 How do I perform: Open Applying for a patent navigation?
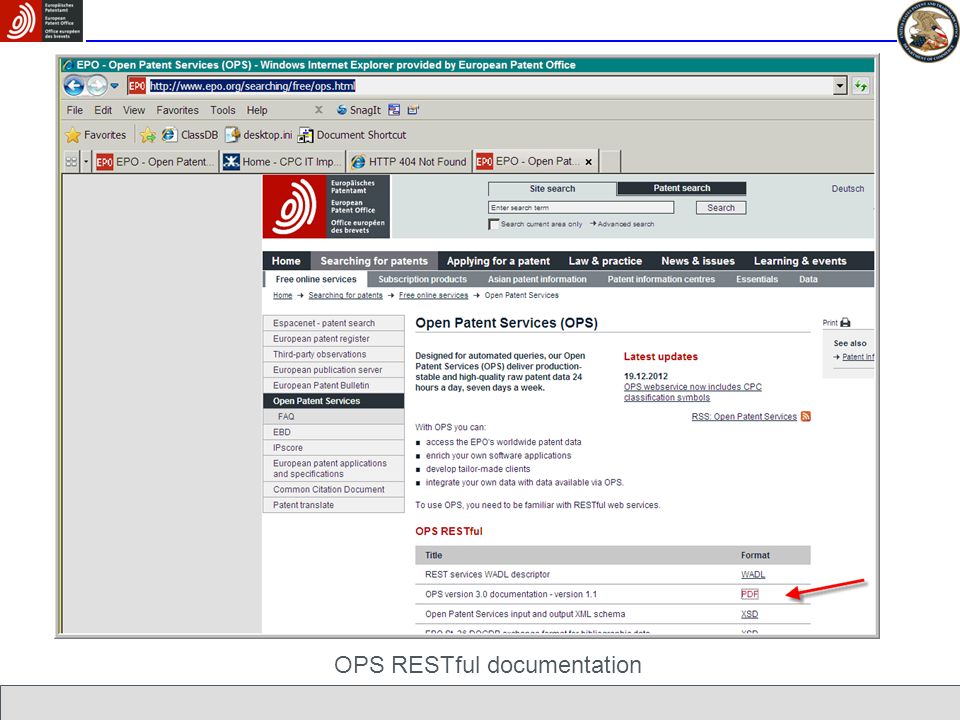[x=498, y=261]
